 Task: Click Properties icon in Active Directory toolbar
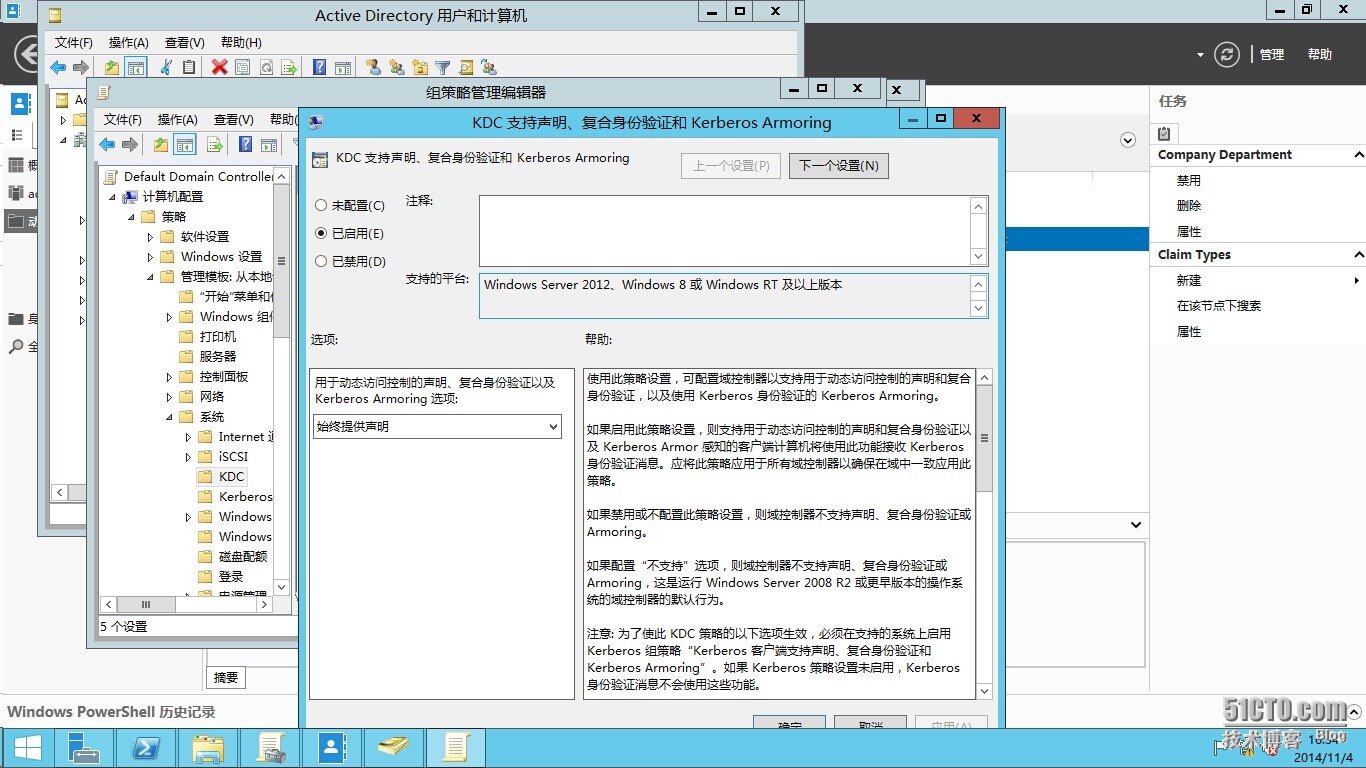point(243,67)
